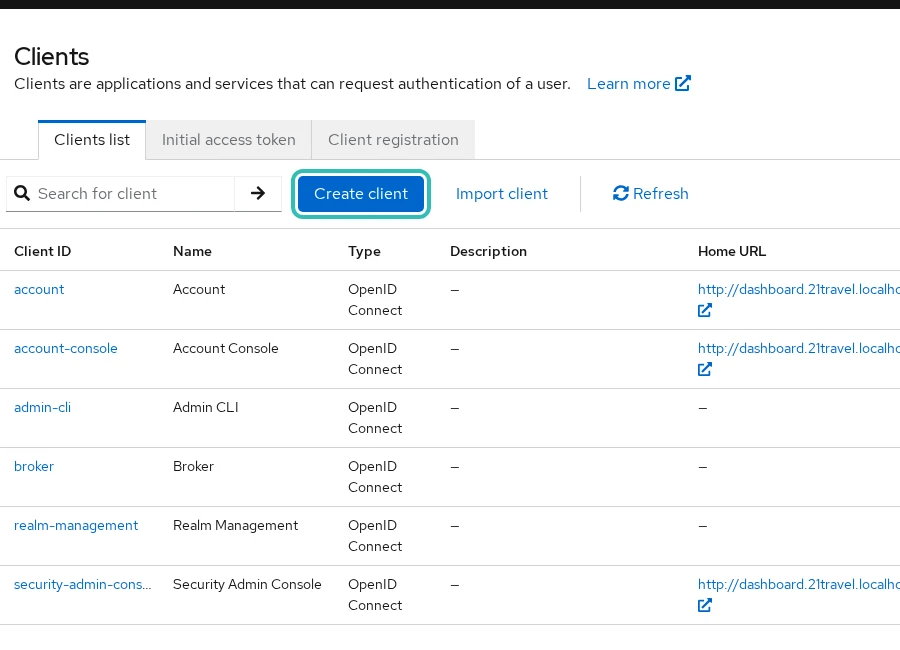The image size is (900, 650).
Task: Open the account client
Action: (39, 289)
